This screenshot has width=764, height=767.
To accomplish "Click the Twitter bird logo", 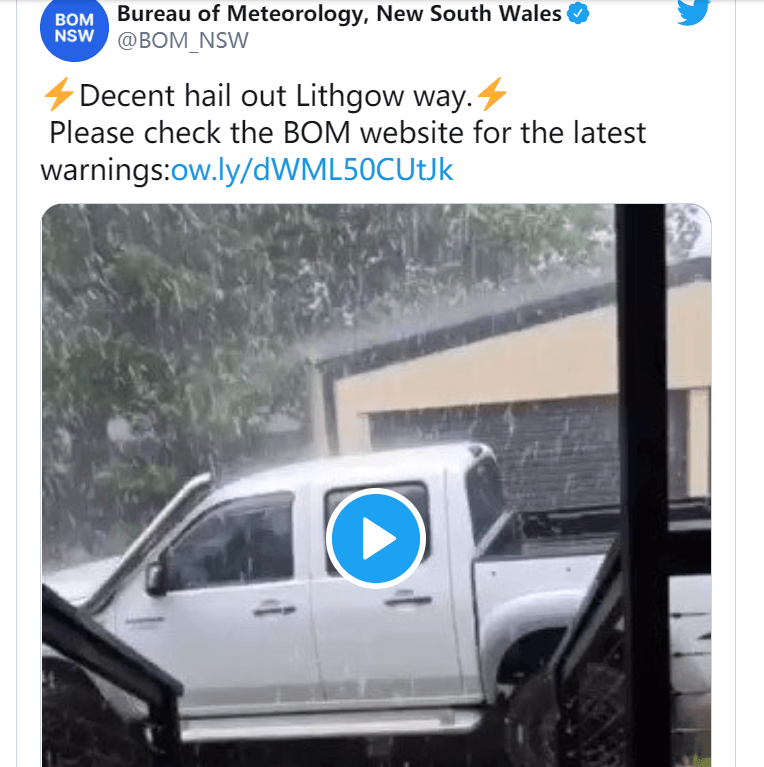I will [694, 11].
